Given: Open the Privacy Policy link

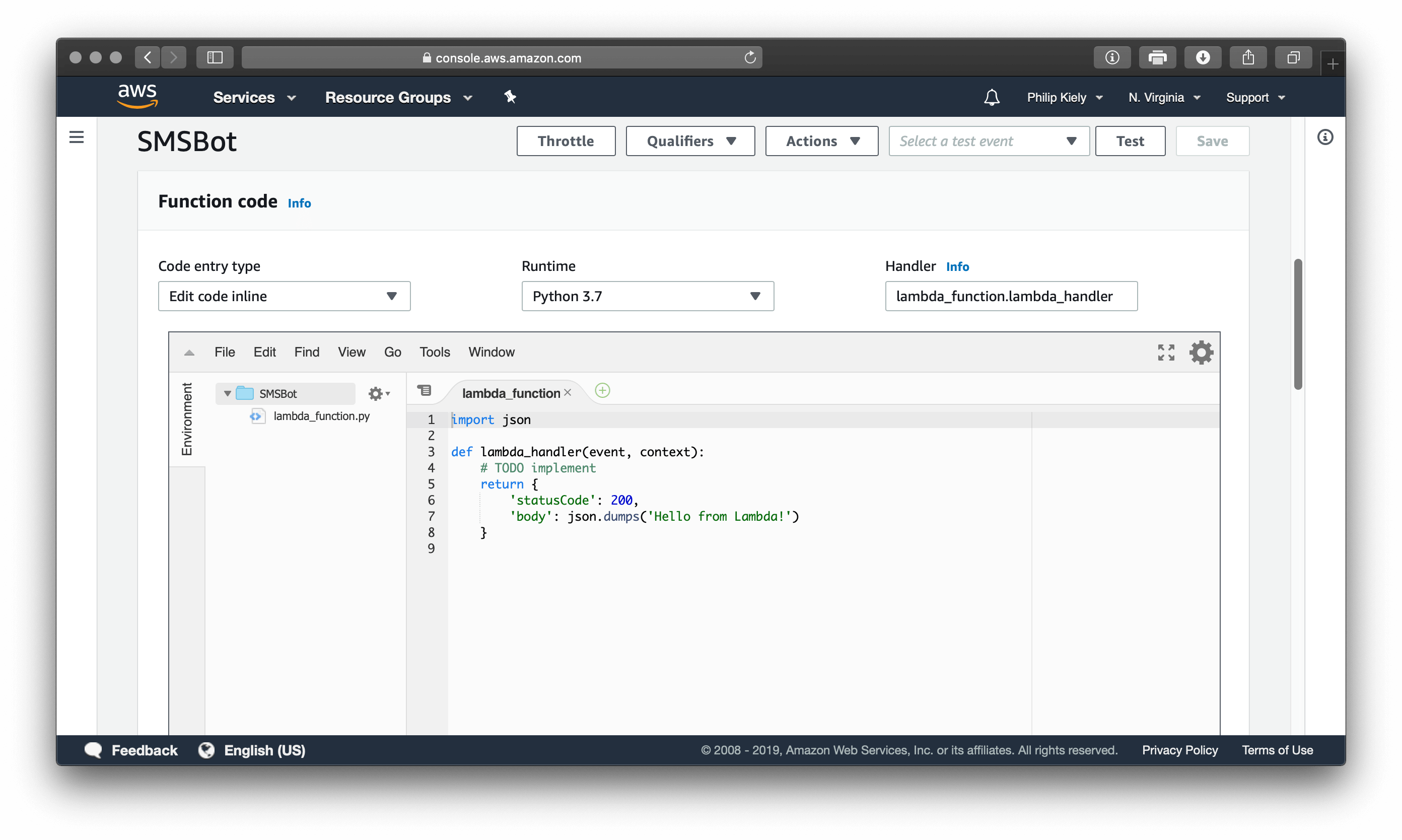Looking at the screenshot, I should click(x=1179, y=750).
